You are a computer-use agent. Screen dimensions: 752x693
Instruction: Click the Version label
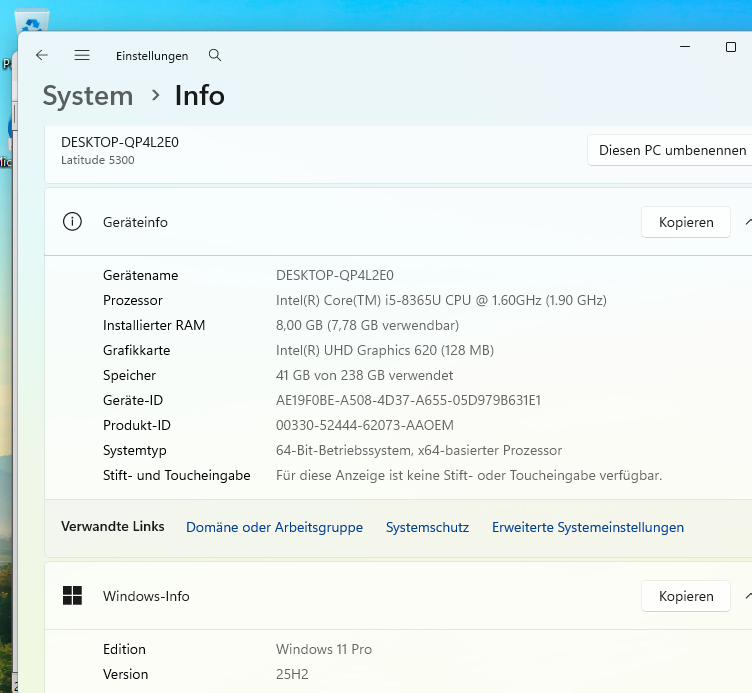[126, 674]
